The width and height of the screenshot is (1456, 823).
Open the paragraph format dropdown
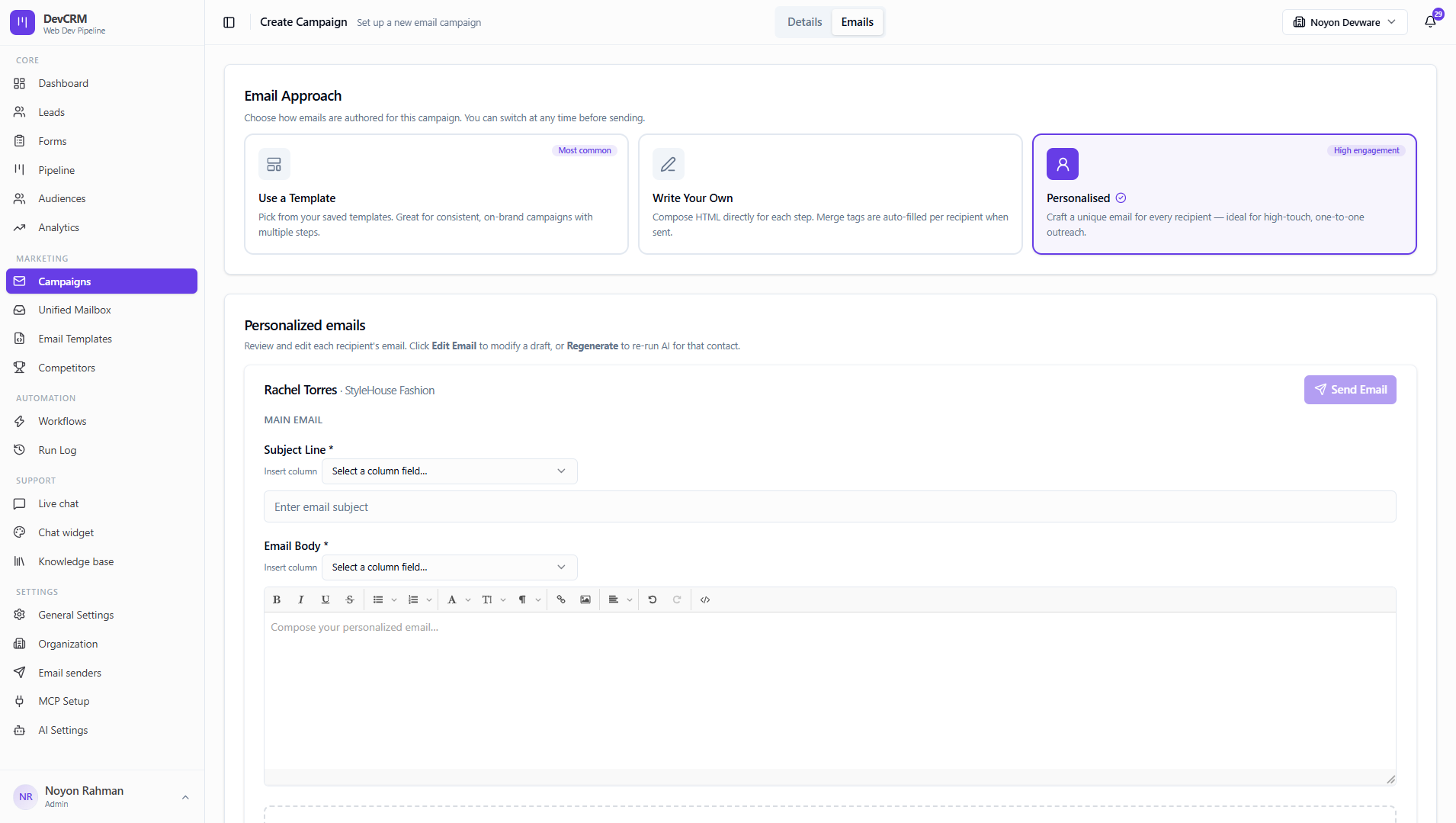tap(529, 600)
